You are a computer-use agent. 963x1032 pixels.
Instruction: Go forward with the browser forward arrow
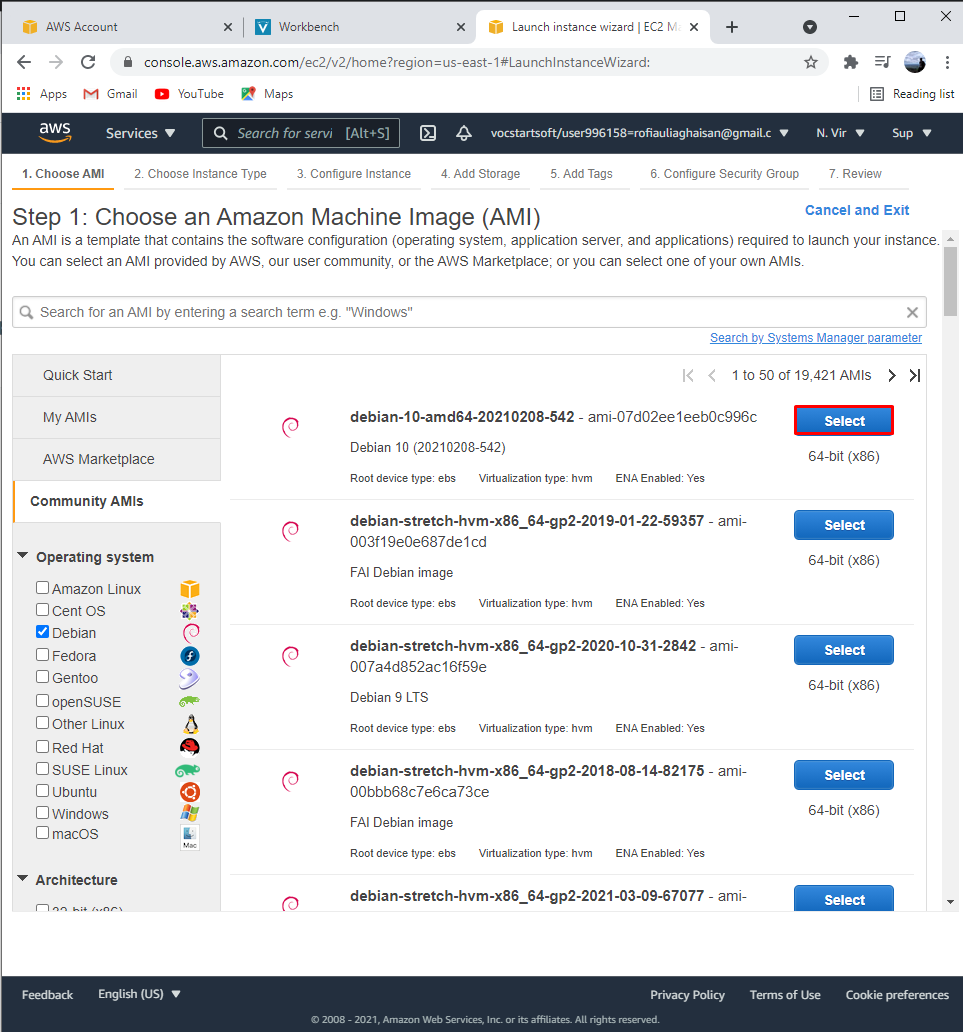pos(56,63)
